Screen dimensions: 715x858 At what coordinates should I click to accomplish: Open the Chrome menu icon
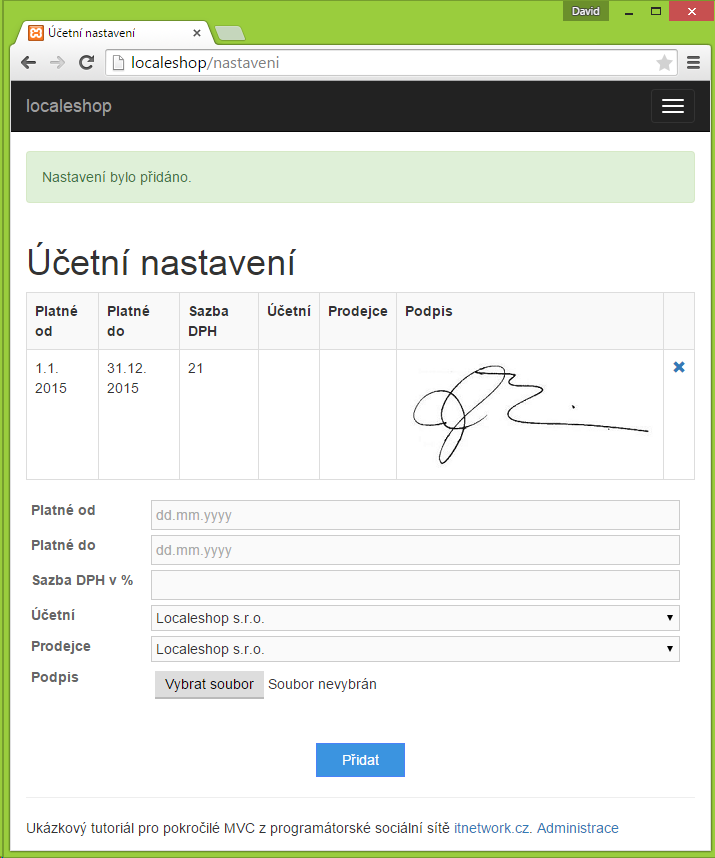click(693, 63)
